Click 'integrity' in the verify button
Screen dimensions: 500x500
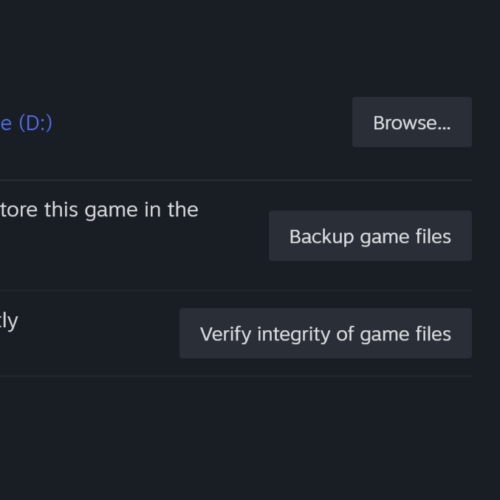pos(294,335)
